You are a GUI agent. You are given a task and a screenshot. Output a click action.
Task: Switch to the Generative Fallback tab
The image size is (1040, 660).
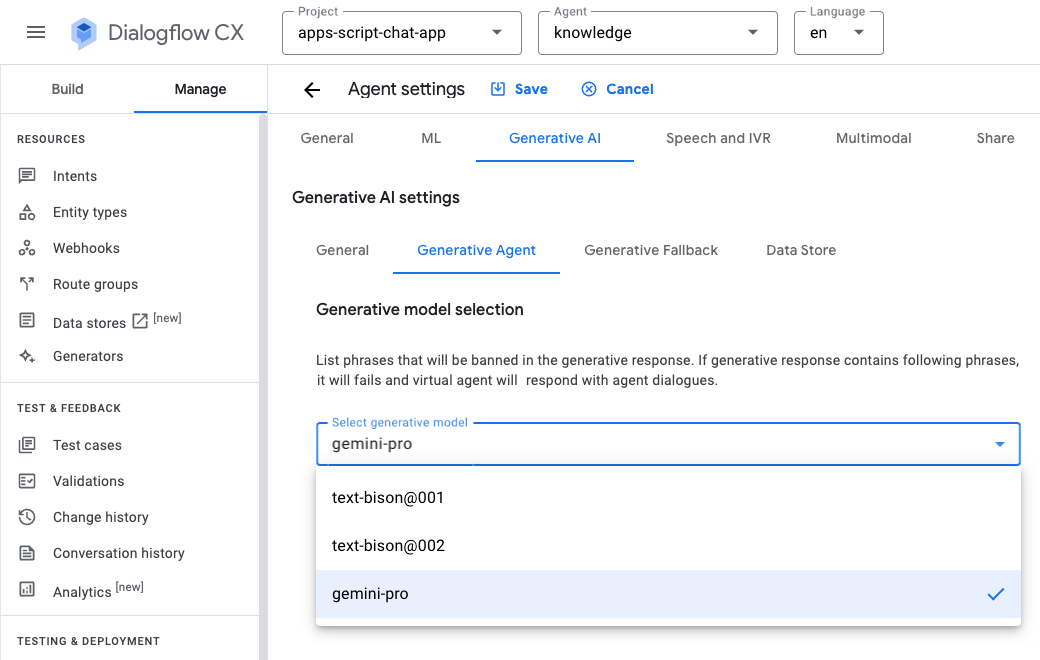tap(651, 250)
